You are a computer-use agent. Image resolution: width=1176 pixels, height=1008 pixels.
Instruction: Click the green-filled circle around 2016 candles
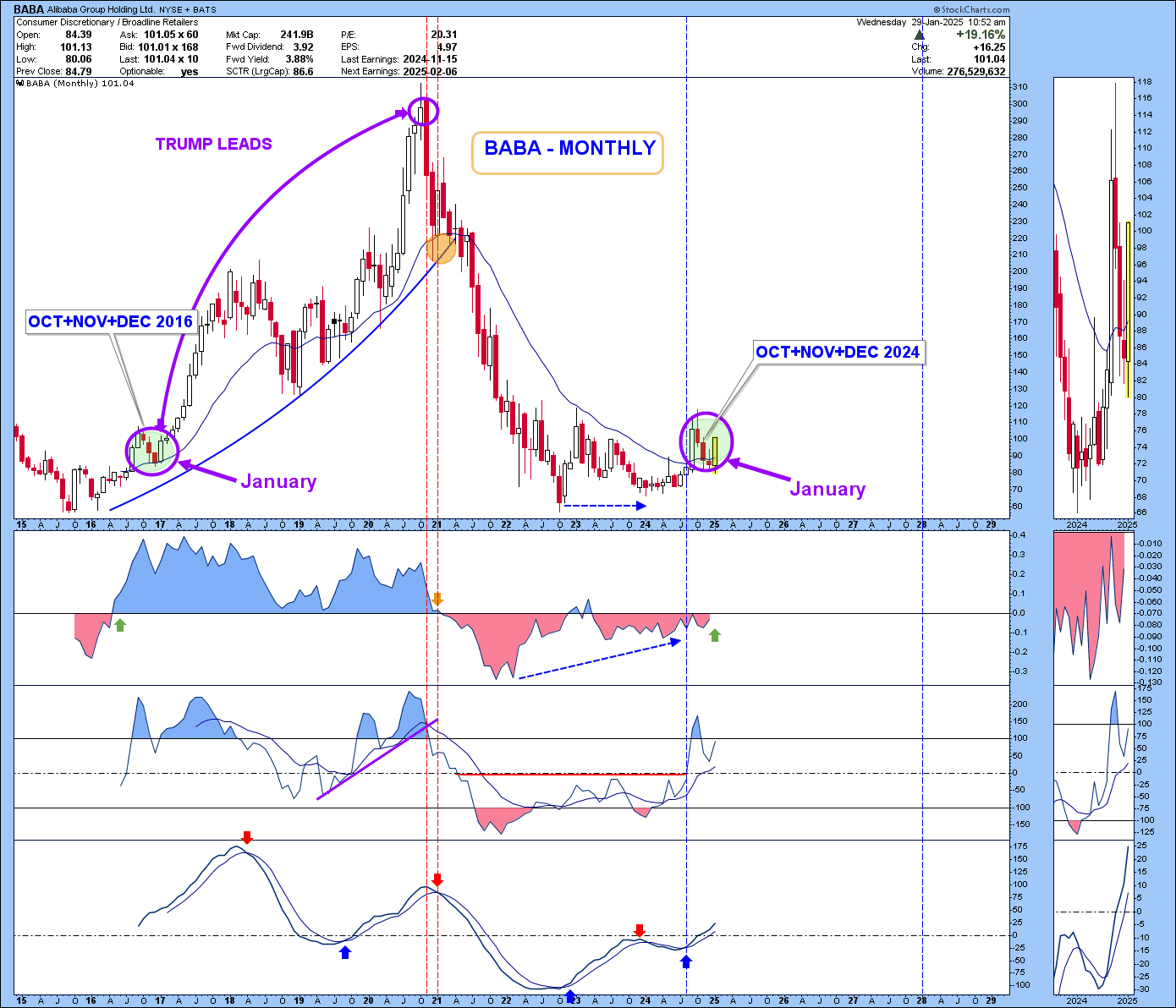click(x=152, y=451)
